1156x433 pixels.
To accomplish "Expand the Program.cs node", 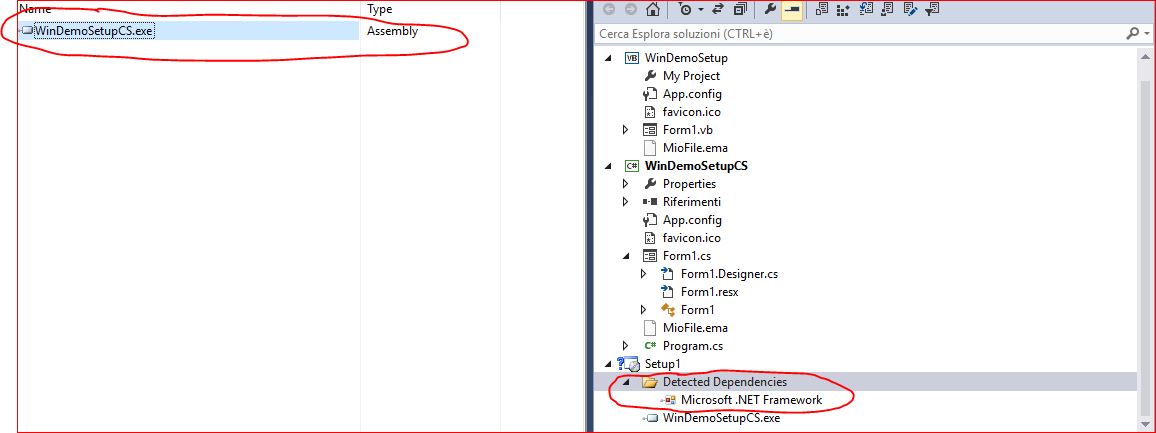I will tap(626, 346).
